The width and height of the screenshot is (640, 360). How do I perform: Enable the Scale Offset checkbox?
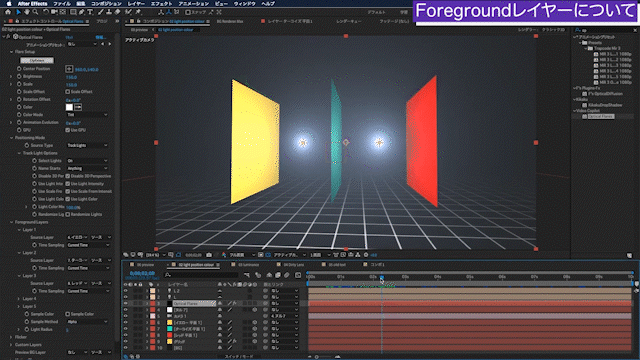(68, 92)
